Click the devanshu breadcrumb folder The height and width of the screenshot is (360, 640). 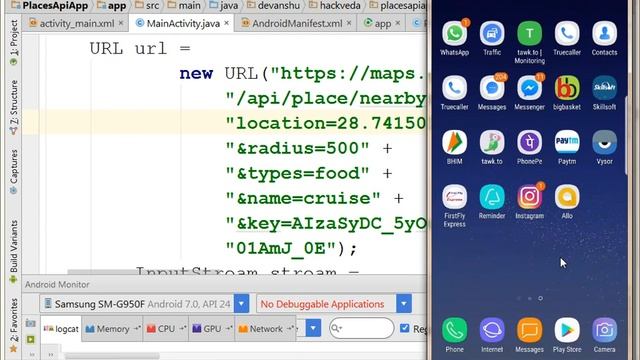pos(273,6)
